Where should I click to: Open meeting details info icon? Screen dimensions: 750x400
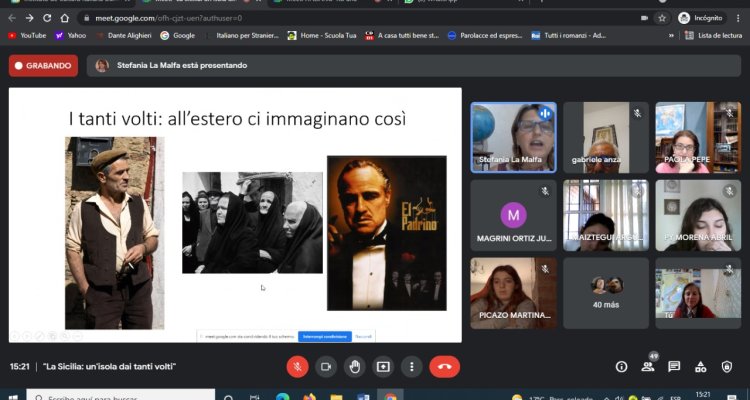(x=621, y=367)
